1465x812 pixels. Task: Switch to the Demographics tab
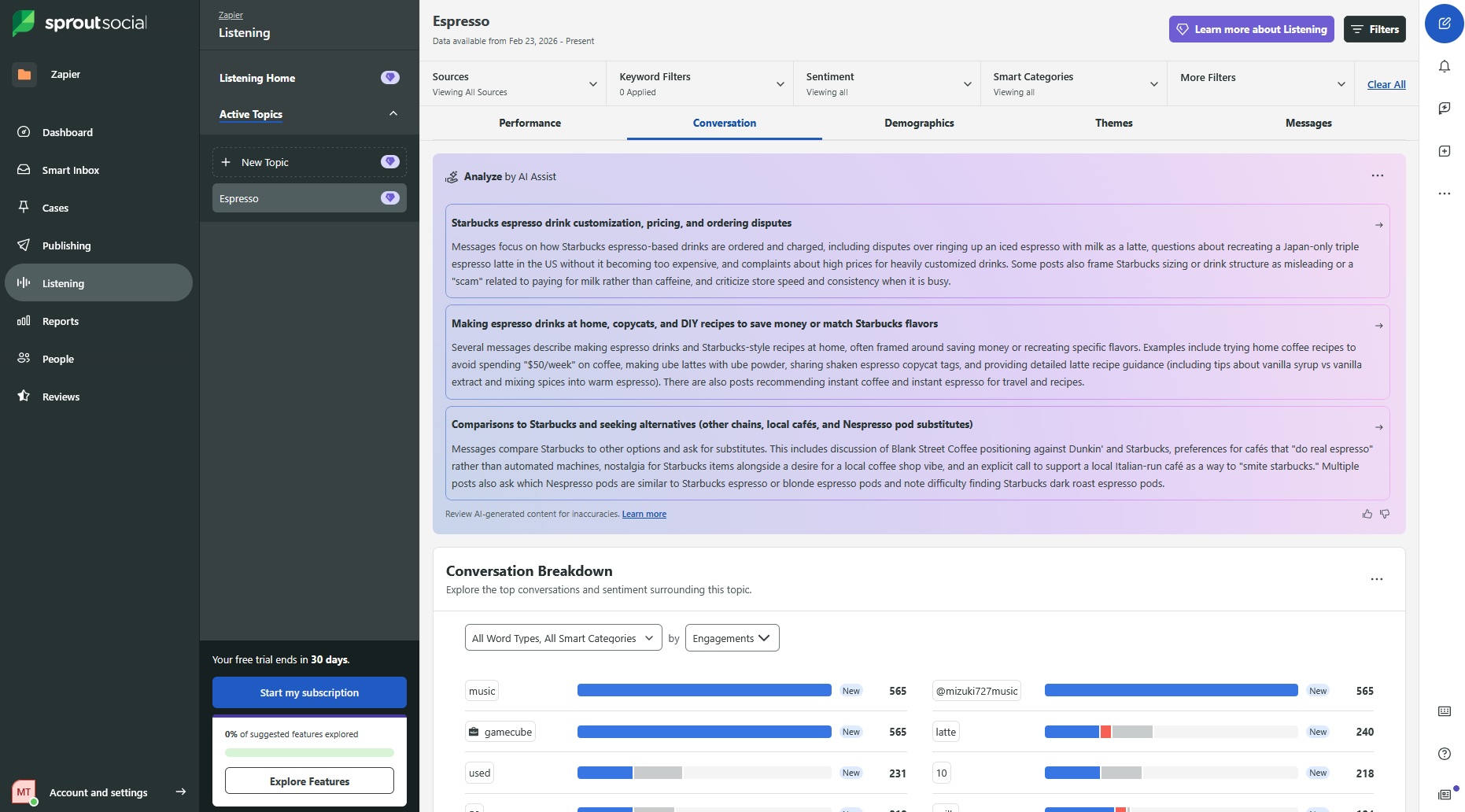click(919, 124)
